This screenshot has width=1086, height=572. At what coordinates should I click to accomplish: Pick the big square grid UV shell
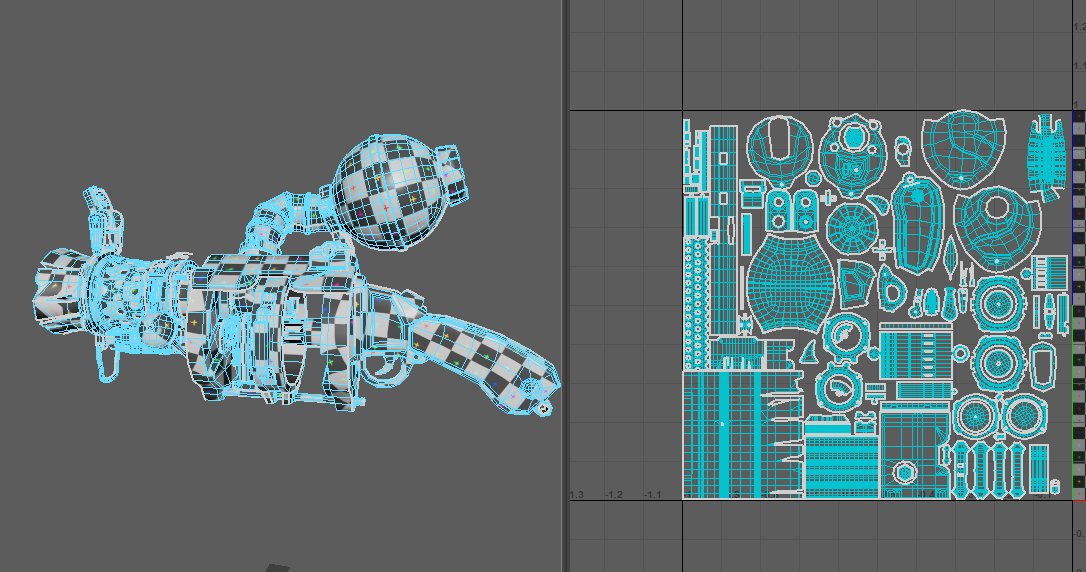click(x=743, y=435)
